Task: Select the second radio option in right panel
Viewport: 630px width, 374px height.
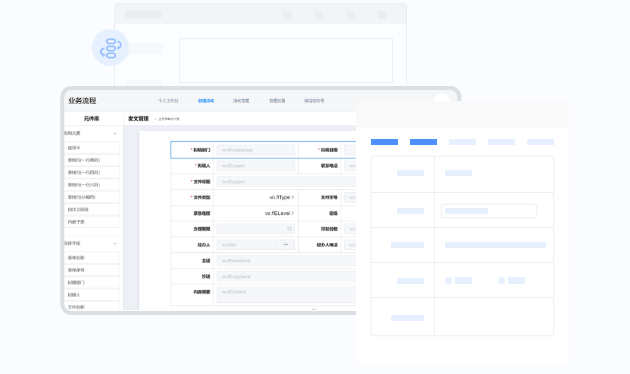Action: [501, 280]
